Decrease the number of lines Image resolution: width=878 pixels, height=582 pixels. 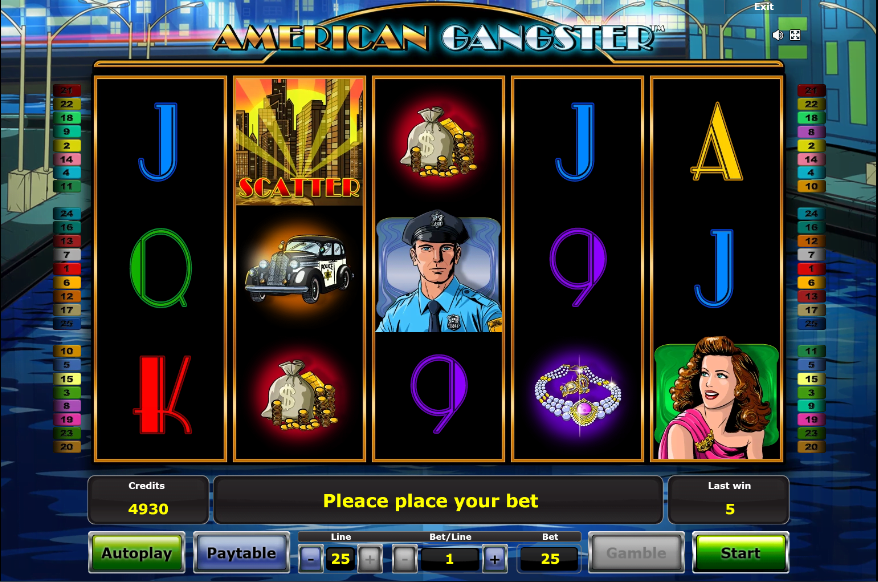pyautogui.click(x=311, y=559)
